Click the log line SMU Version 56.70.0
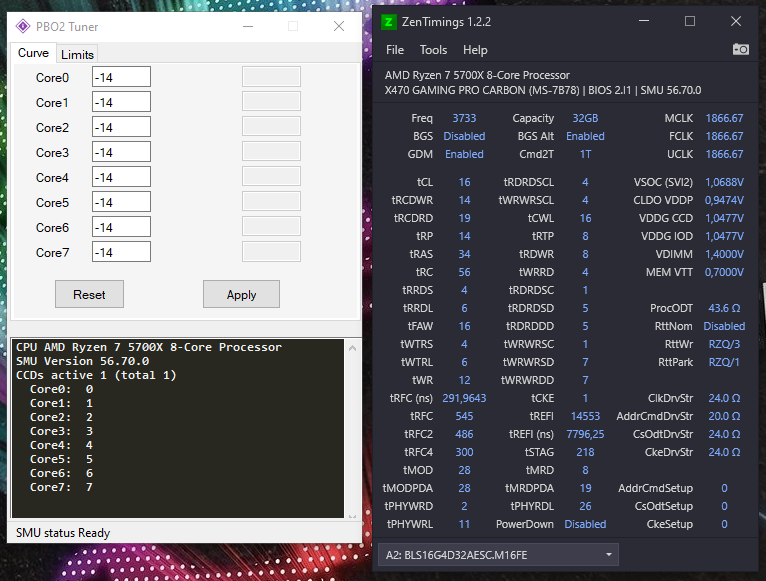This screenshot has height=581, width=766. [x=83, y=361]
